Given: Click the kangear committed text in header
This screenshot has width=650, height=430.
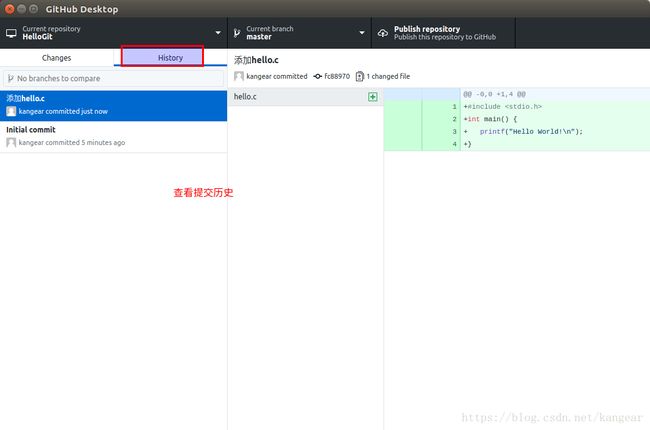Looking at the screenshot, I should 277,76.
